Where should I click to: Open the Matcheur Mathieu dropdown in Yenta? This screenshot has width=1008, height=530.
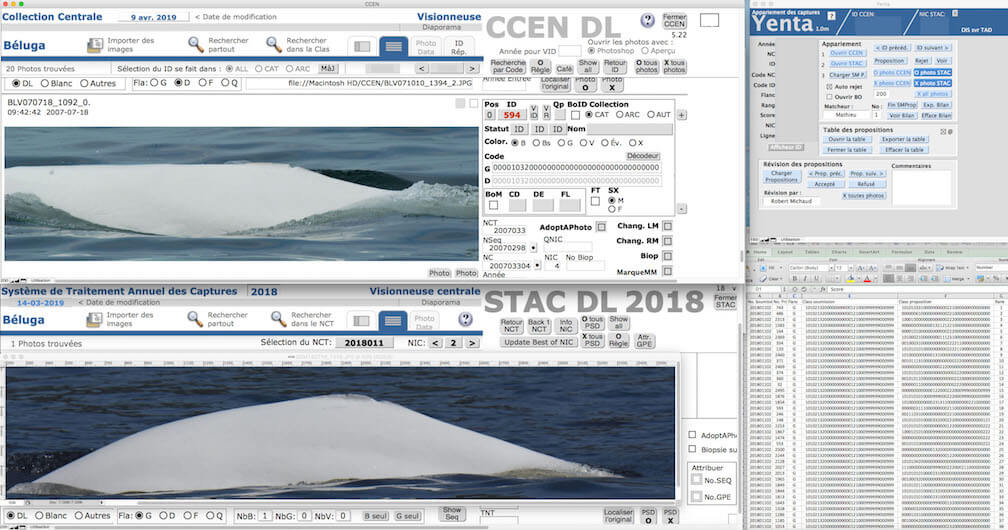coord(845,114)
